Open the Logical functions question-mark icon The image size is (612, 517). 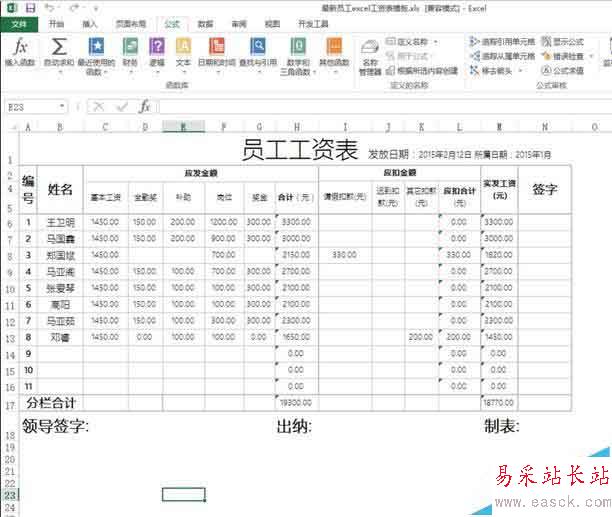click(x=157, y=46)
